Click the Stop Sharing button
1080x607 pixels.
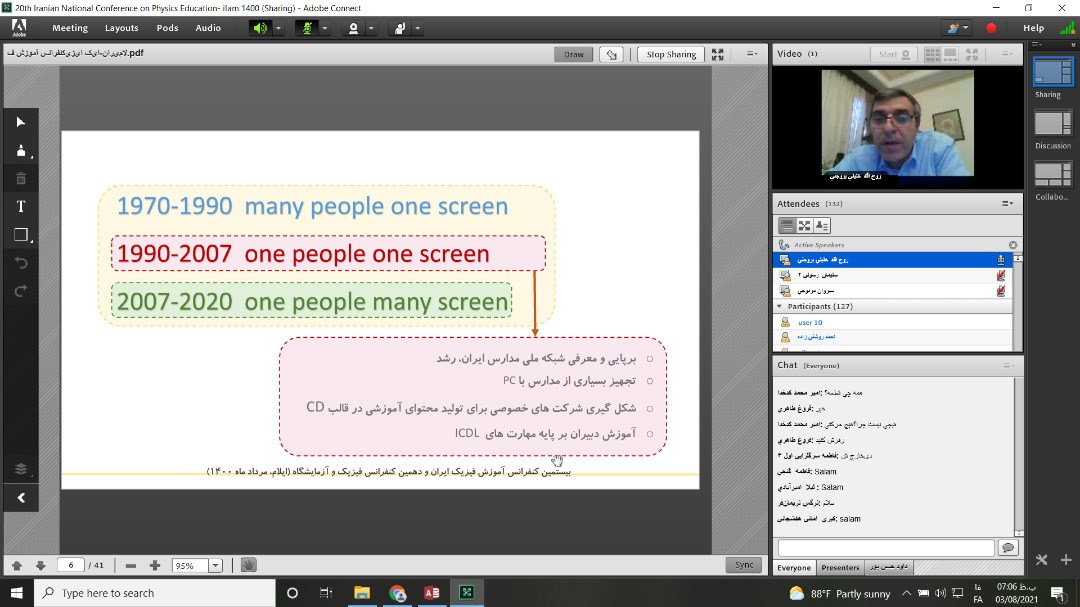[x=671, y=55]
